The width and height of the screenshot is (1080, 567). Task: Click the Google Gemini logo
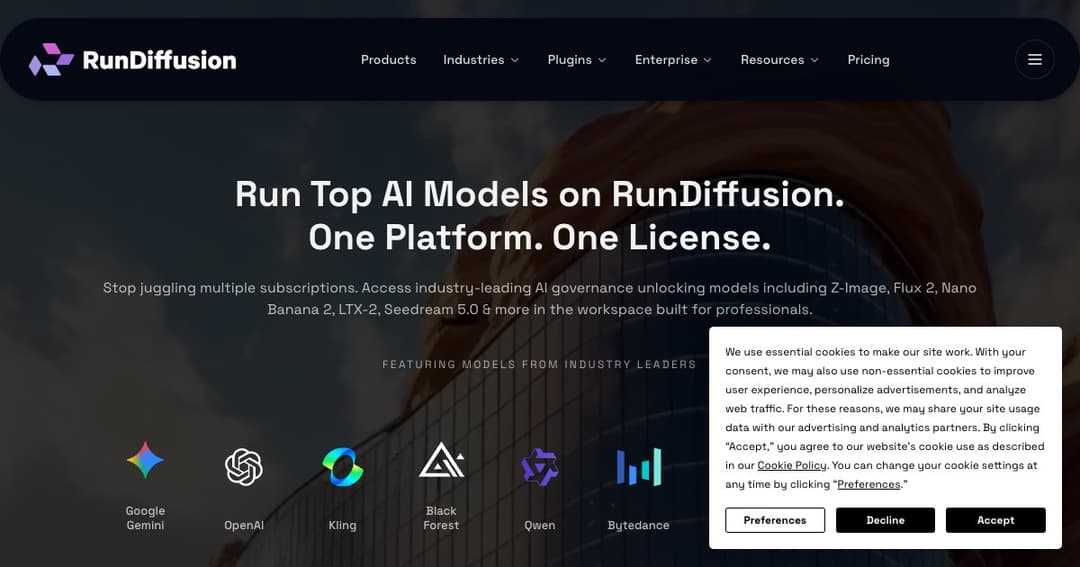point(145,460)
